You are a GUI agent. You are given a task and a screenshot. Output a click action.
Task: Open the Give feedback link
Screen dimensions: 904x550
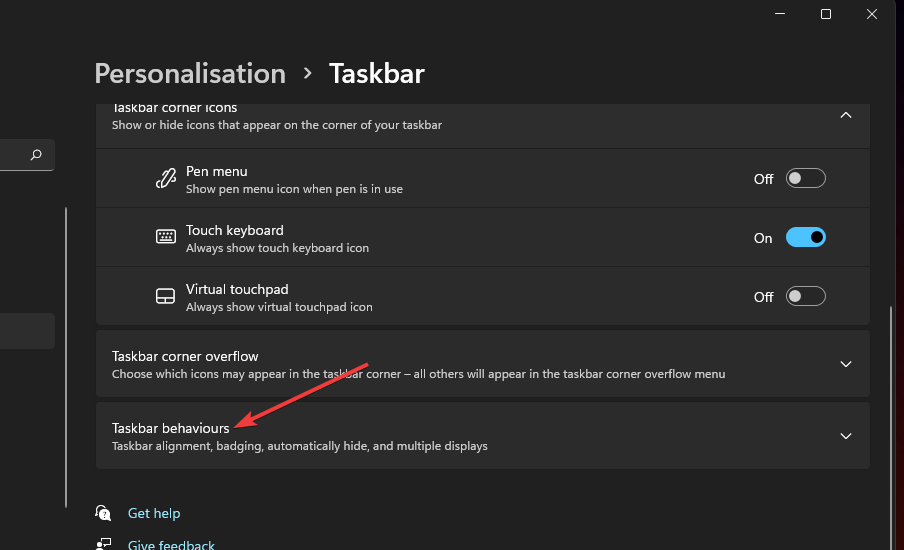pos(171,545)
